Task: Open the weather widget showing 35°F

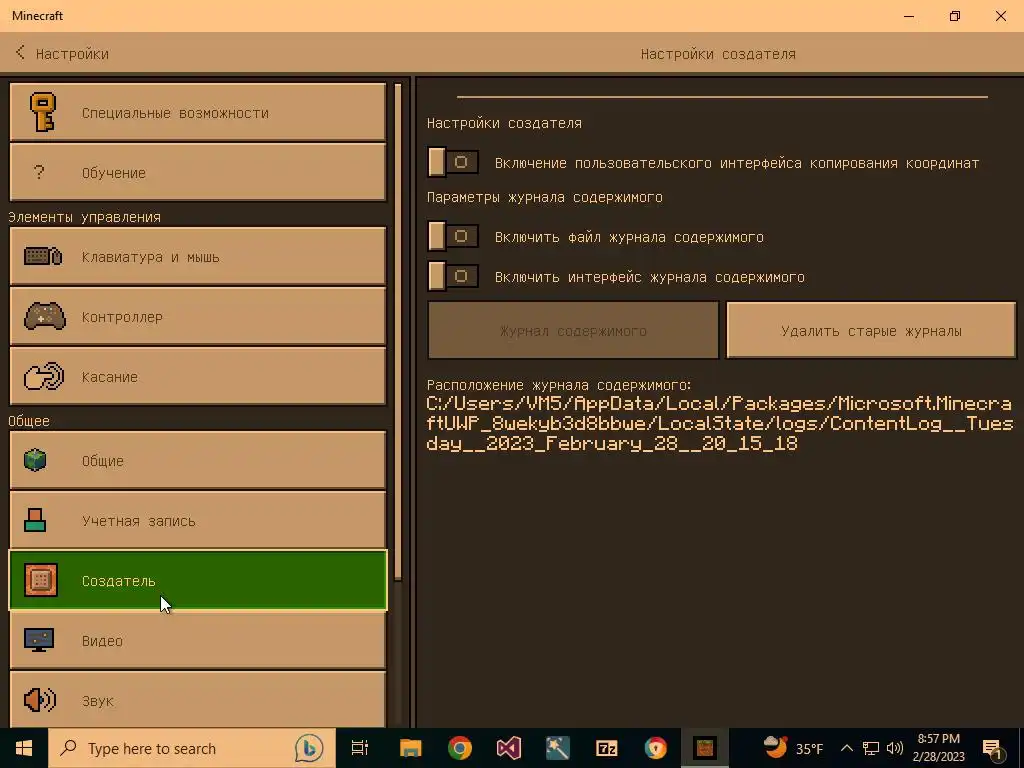Action: pyautogui.click(x=793, y=748)
